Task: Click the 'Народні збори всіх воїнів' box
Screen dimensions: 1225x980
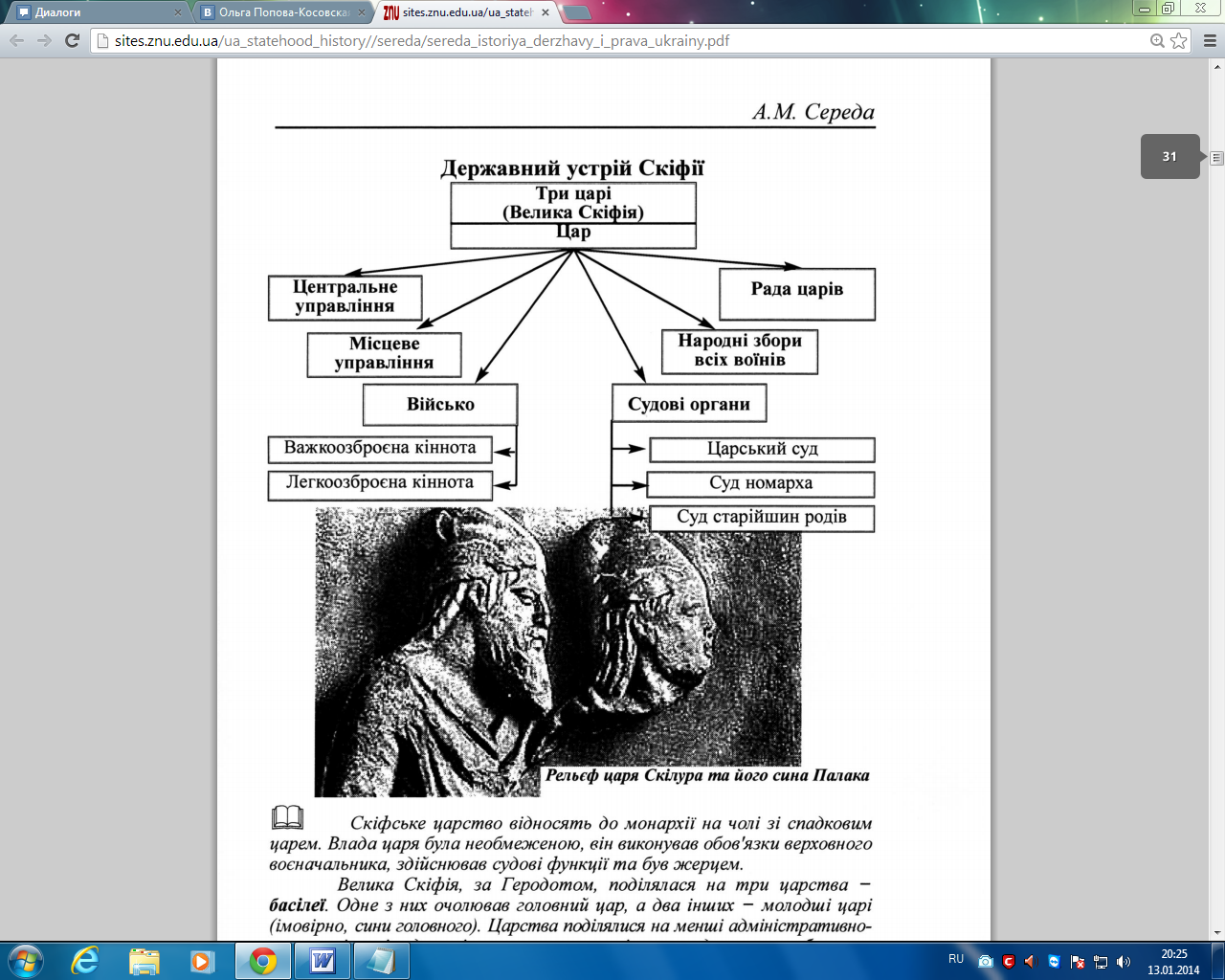Action: [740, 351]
